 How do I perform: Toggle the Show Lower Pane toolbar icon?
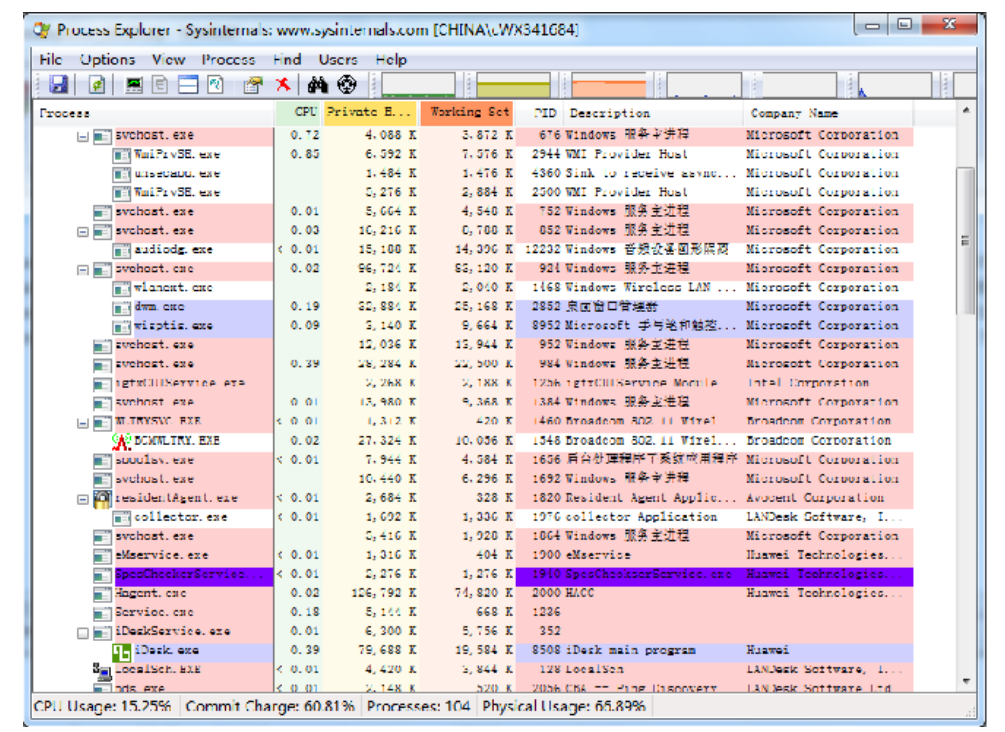[x=188, y=85]
